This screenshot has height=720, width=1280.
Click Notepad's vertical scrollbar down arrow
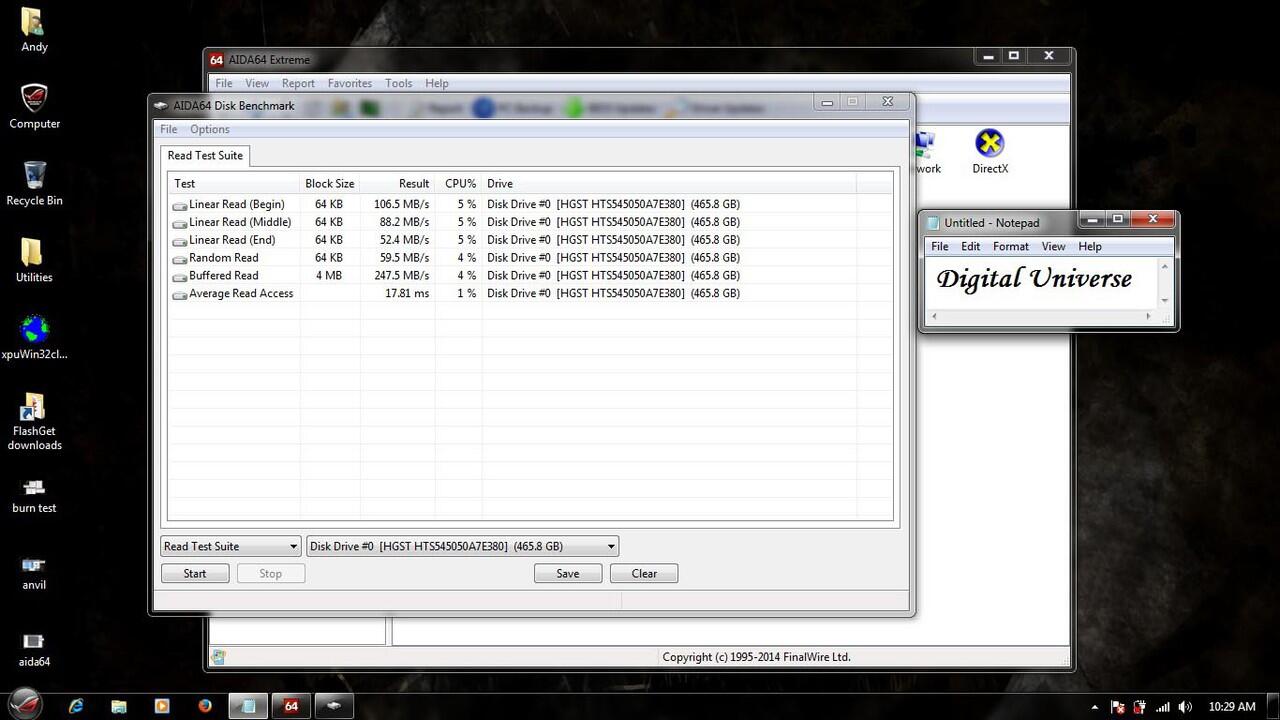click(x=1164, y=300)
